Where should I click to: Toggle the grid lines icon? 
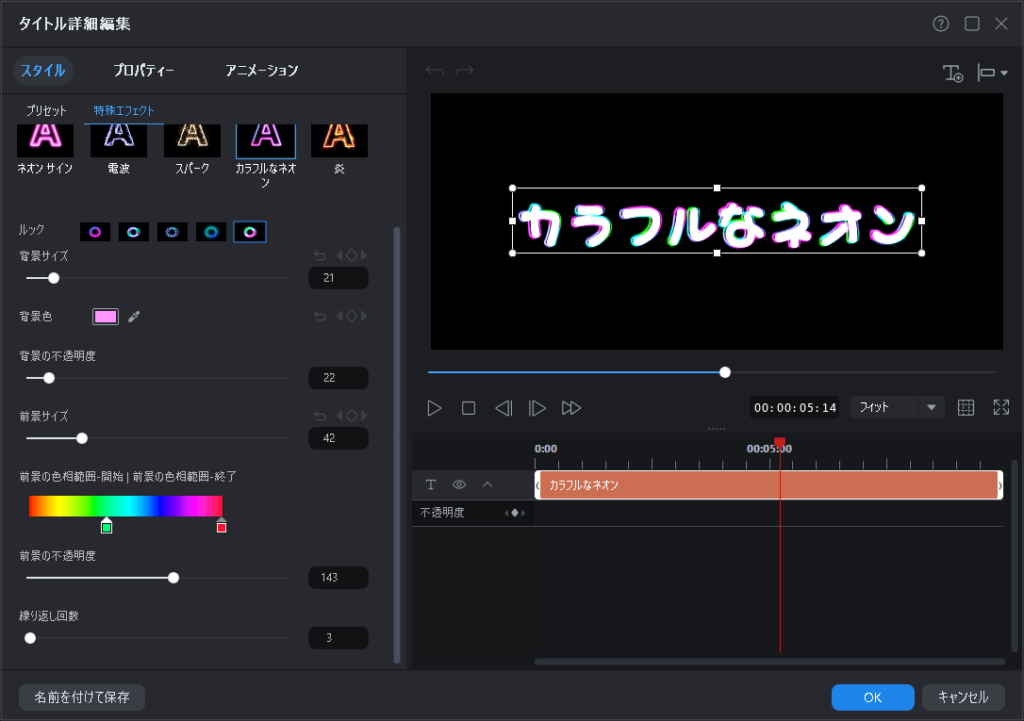pos(966,408)
